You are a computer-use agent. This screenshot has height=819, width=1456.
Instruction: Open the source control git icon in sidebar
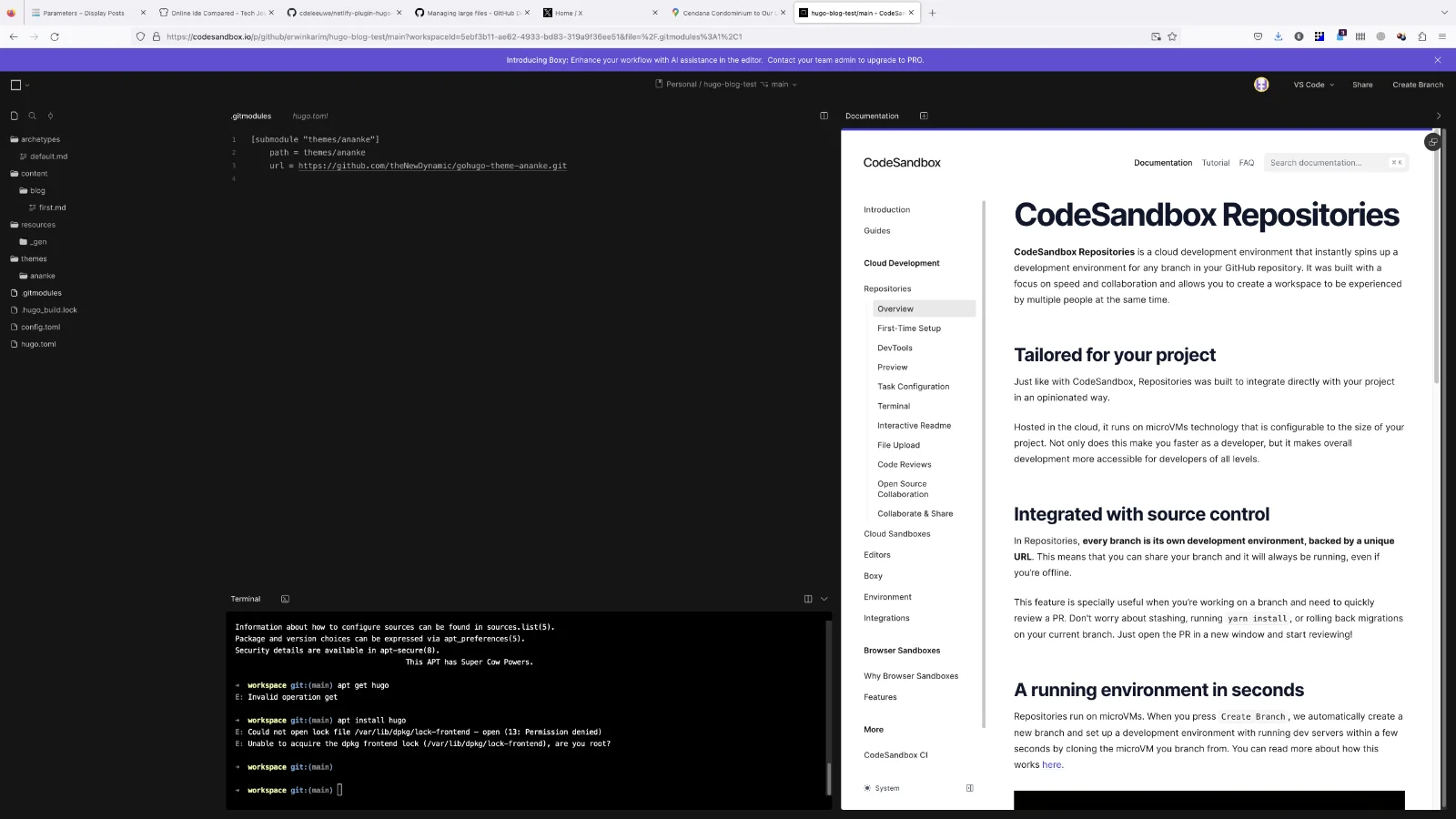(50, 116)
